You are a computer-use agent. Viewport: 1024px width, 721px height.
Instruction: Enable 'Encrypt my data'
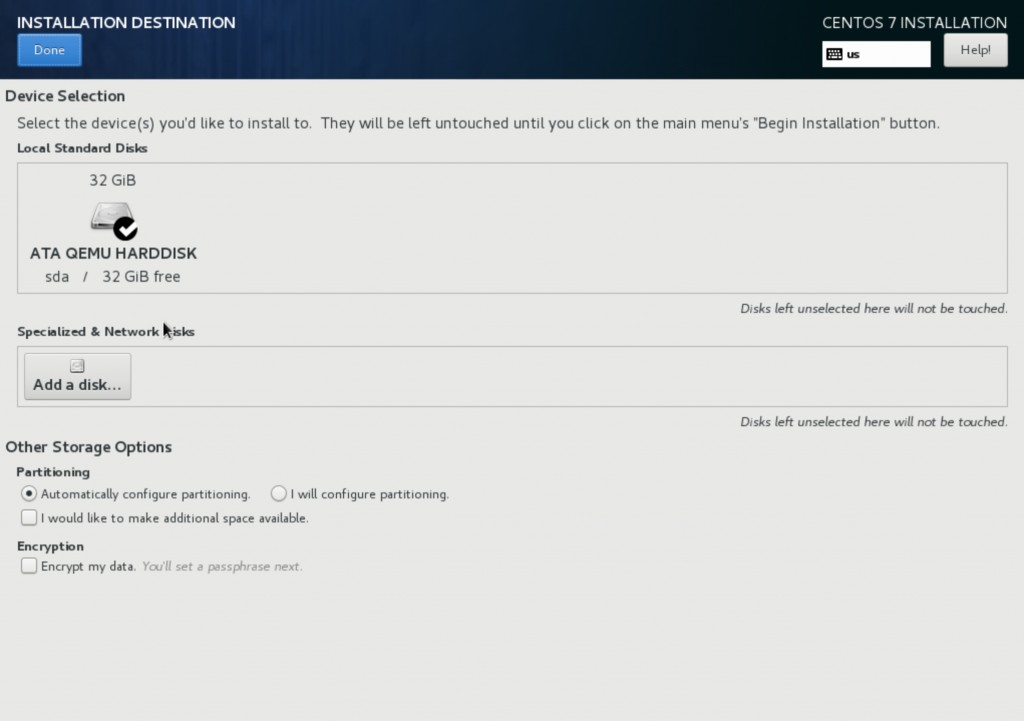(x=29, y=565)
